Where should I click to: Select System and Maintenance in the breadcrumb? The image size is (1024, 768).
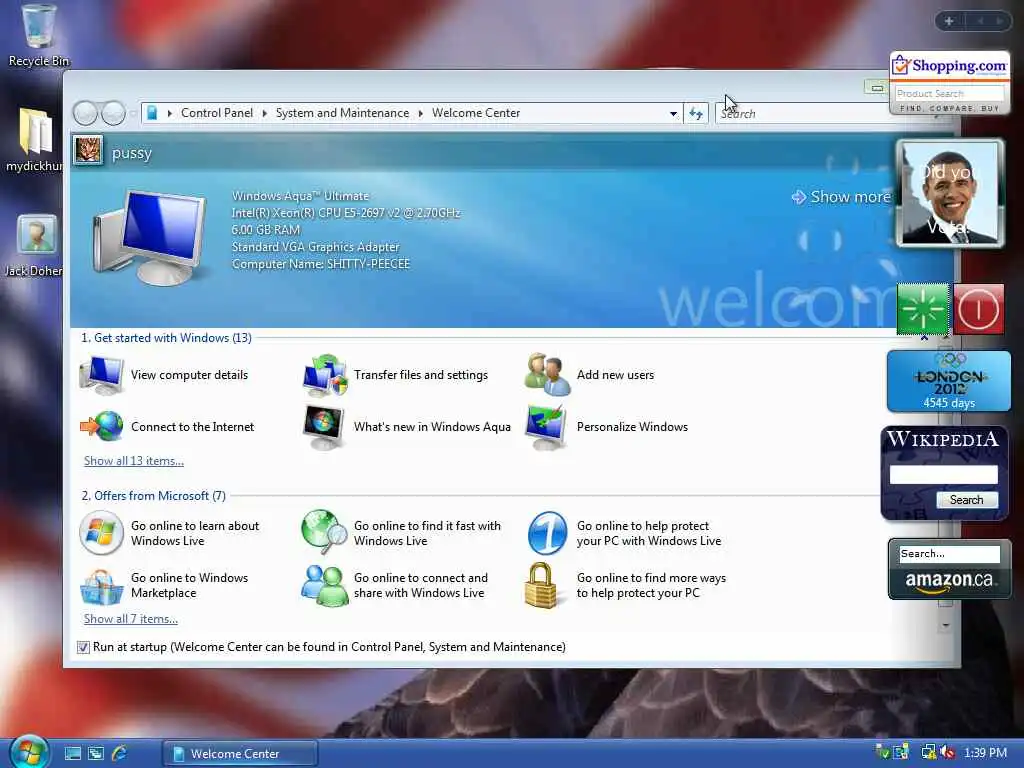coord(342,113)
